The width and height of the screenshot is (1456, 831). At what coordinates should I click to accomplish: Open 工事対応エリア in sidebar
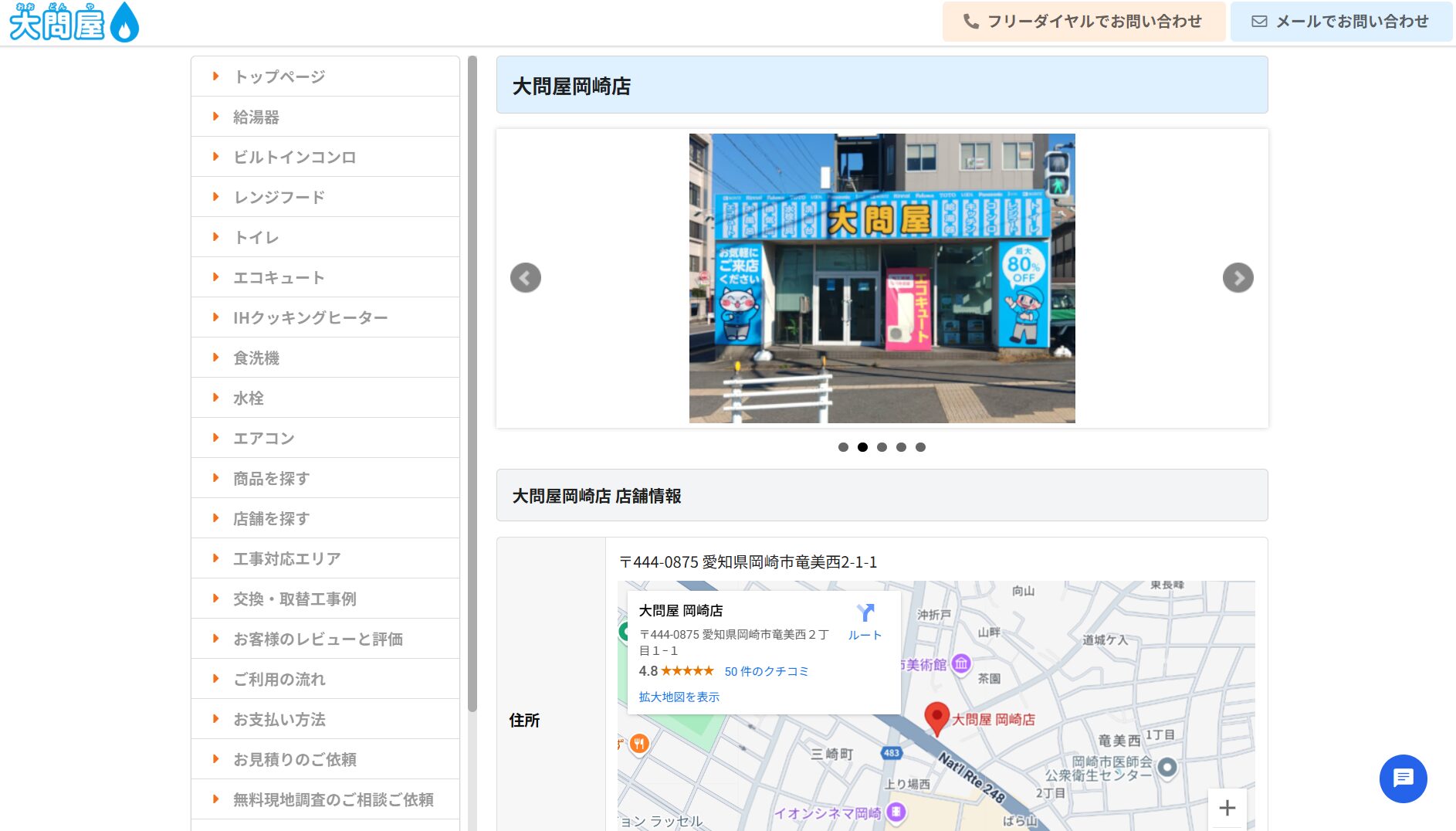[325, 558]
